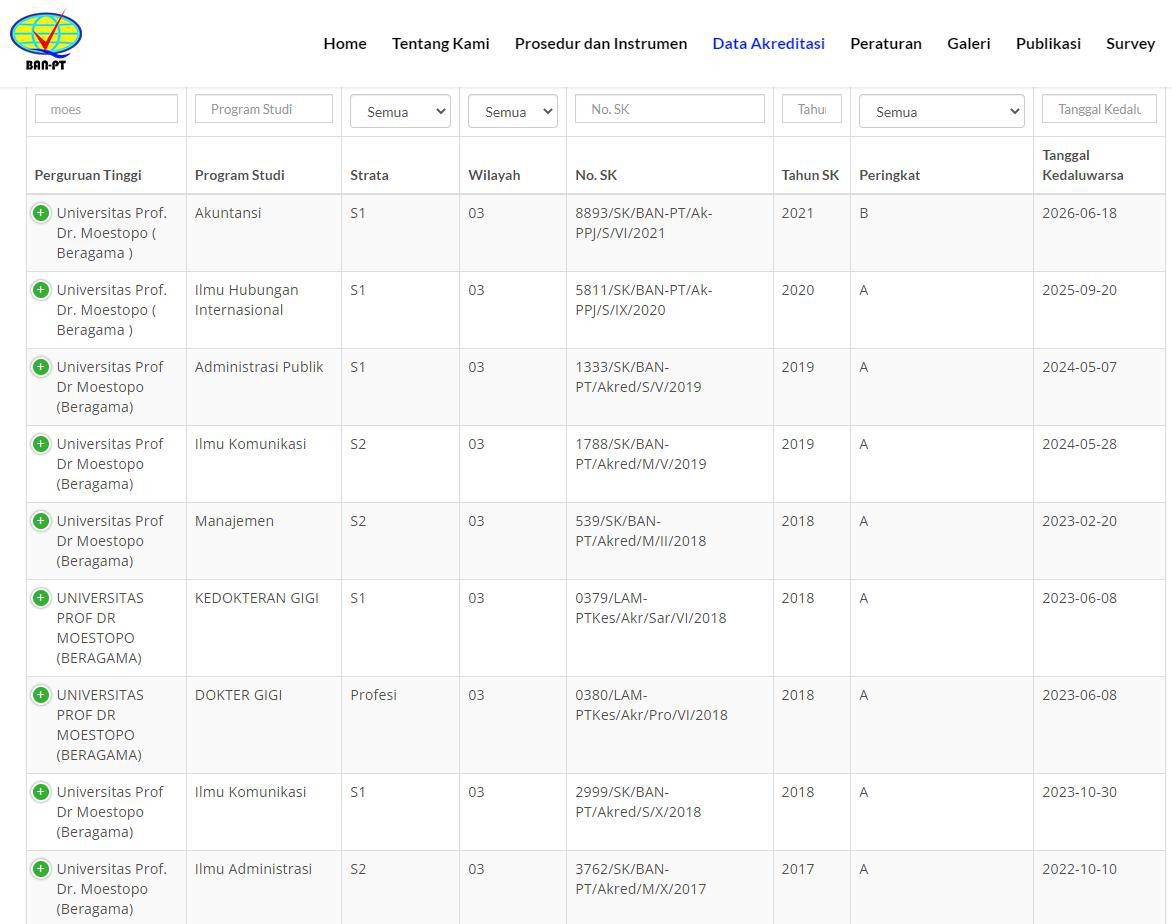The image size is (1172, 924).
Task: Click the Publikasi navigation link
Action: (1048, 43)
